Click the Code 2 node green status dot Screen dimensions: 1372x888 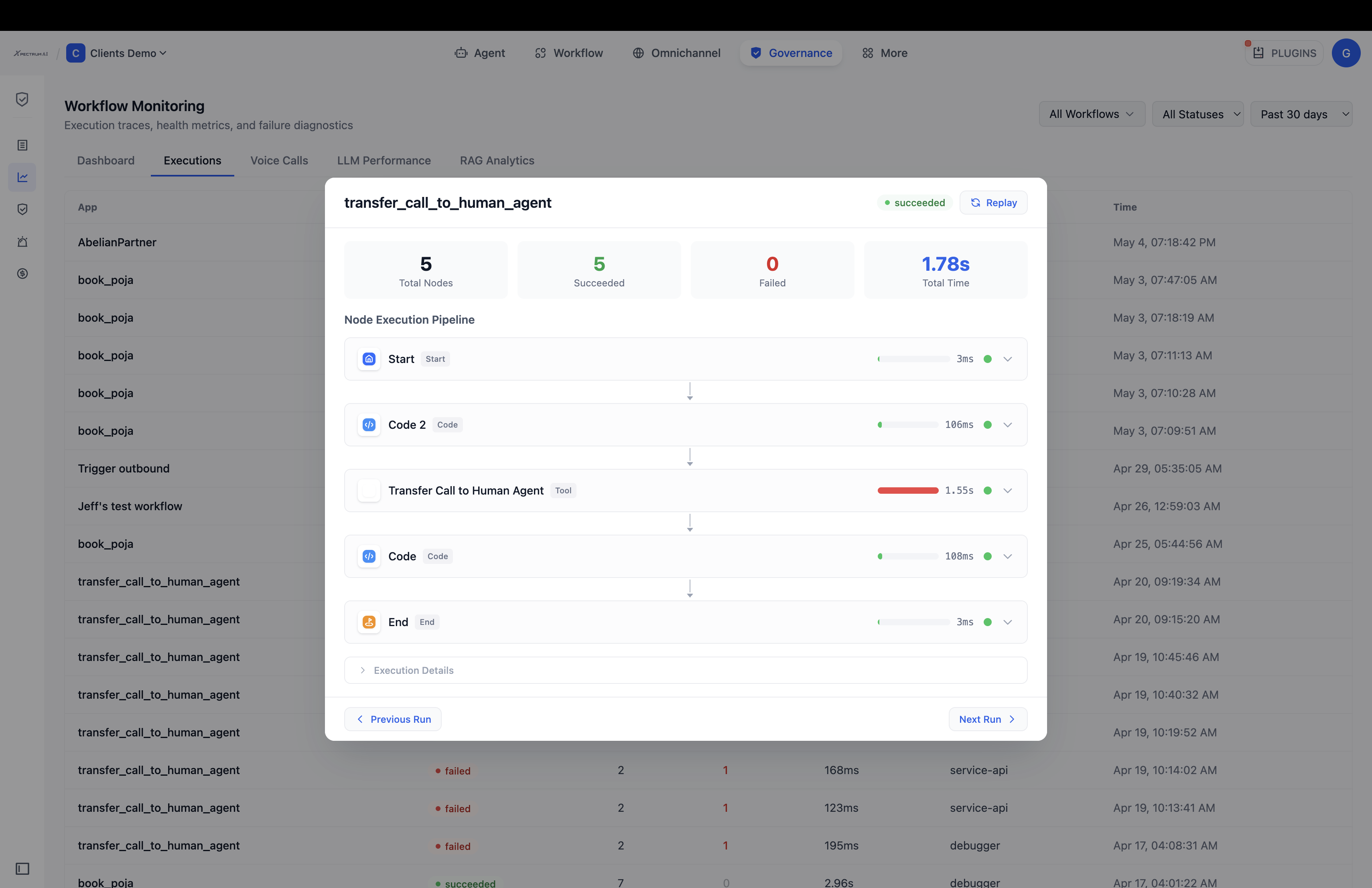[x=988, y=425]
